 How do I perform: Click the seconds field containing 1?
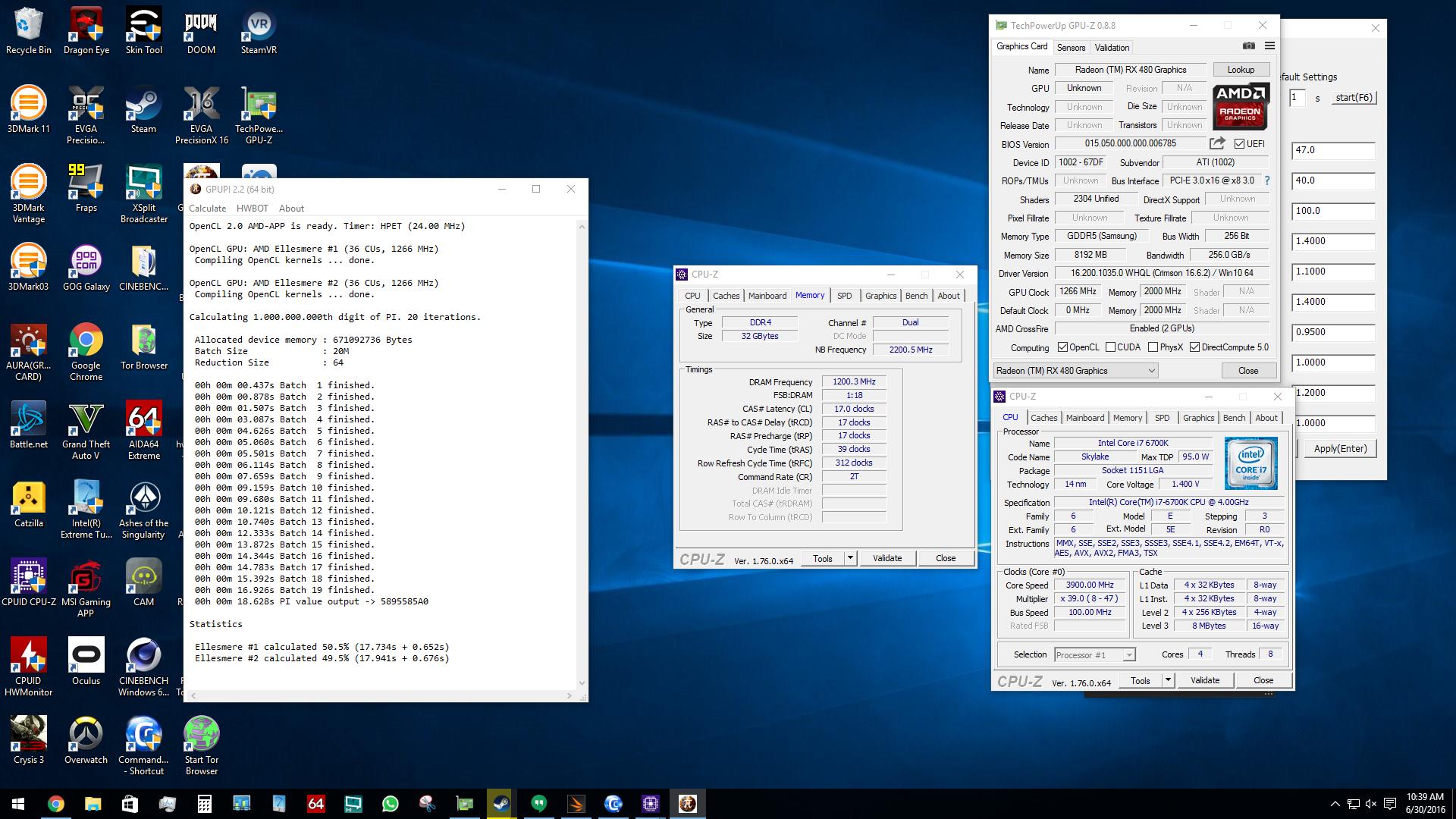[x=1297, y=98]
